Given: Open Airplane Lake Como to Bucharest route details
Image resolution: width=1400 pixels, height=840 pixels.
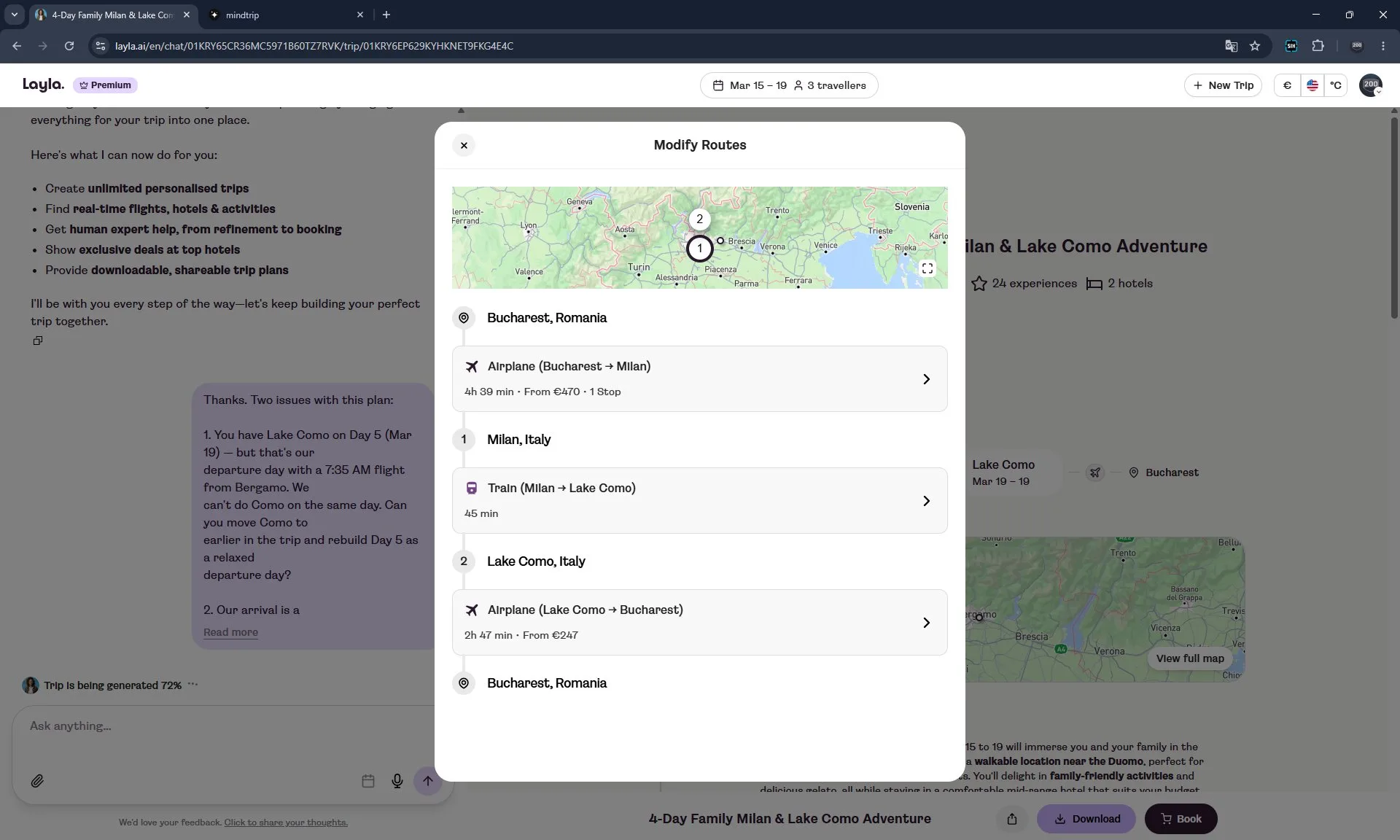Looking at the screenshot, I should 699,622.
